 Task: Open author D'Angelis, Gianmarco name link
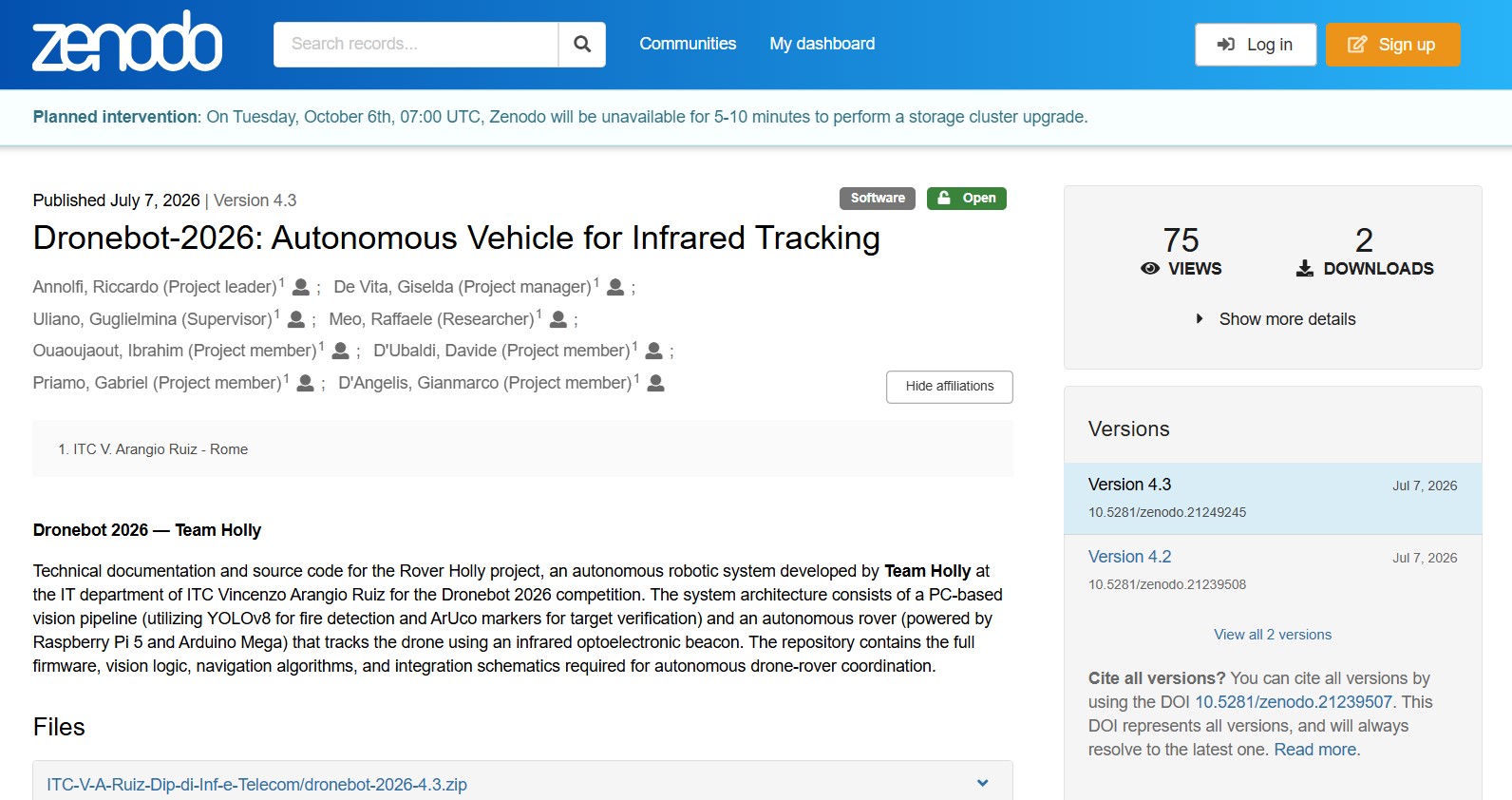click(485, 383)
